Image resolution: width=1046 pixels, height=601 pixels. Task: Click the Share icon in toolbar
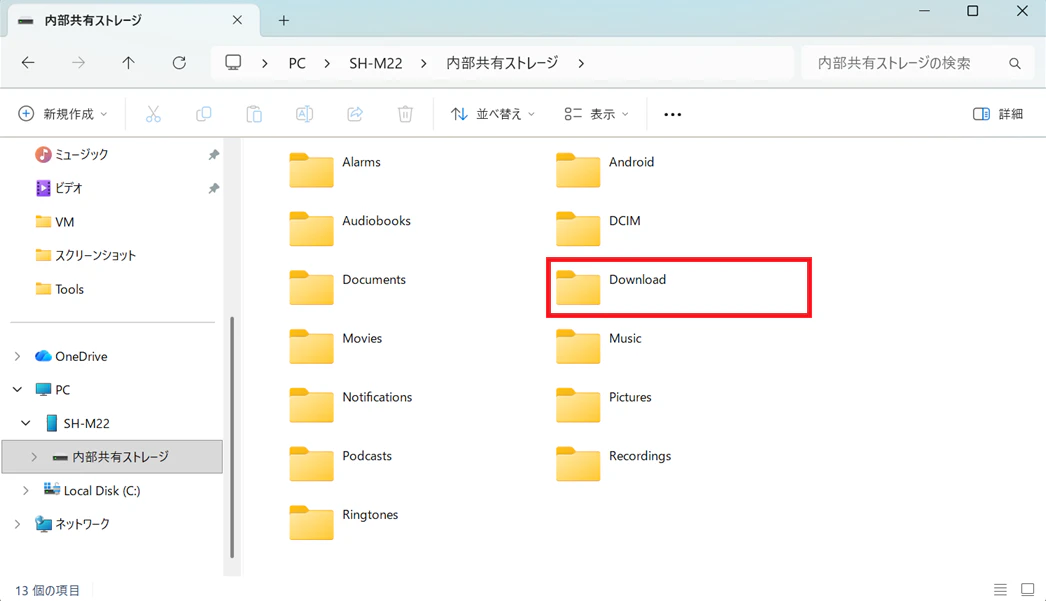tap(355, 114)
